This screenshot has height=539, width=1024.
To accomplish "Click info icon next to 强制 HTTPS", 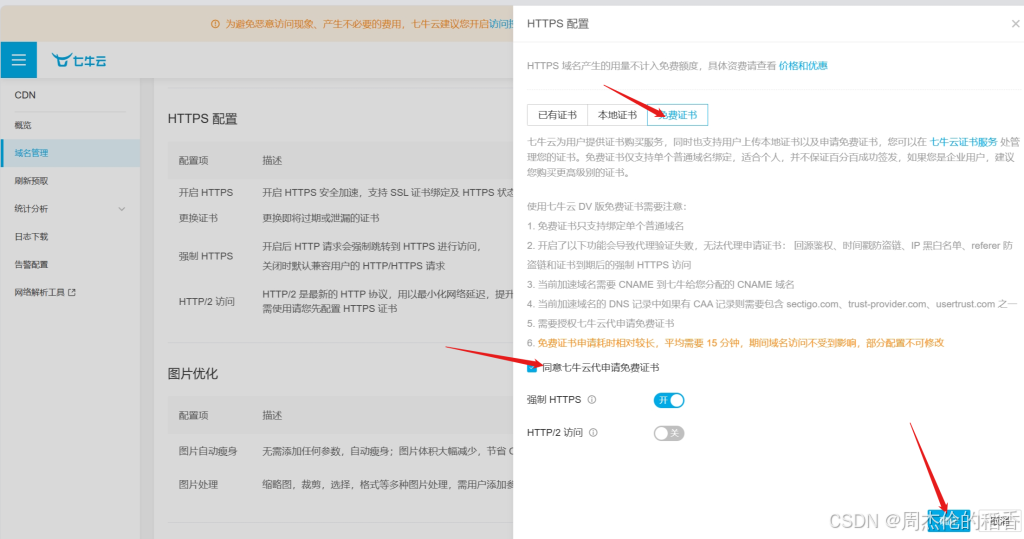I will pyautogui.click(x=592, y=399).
